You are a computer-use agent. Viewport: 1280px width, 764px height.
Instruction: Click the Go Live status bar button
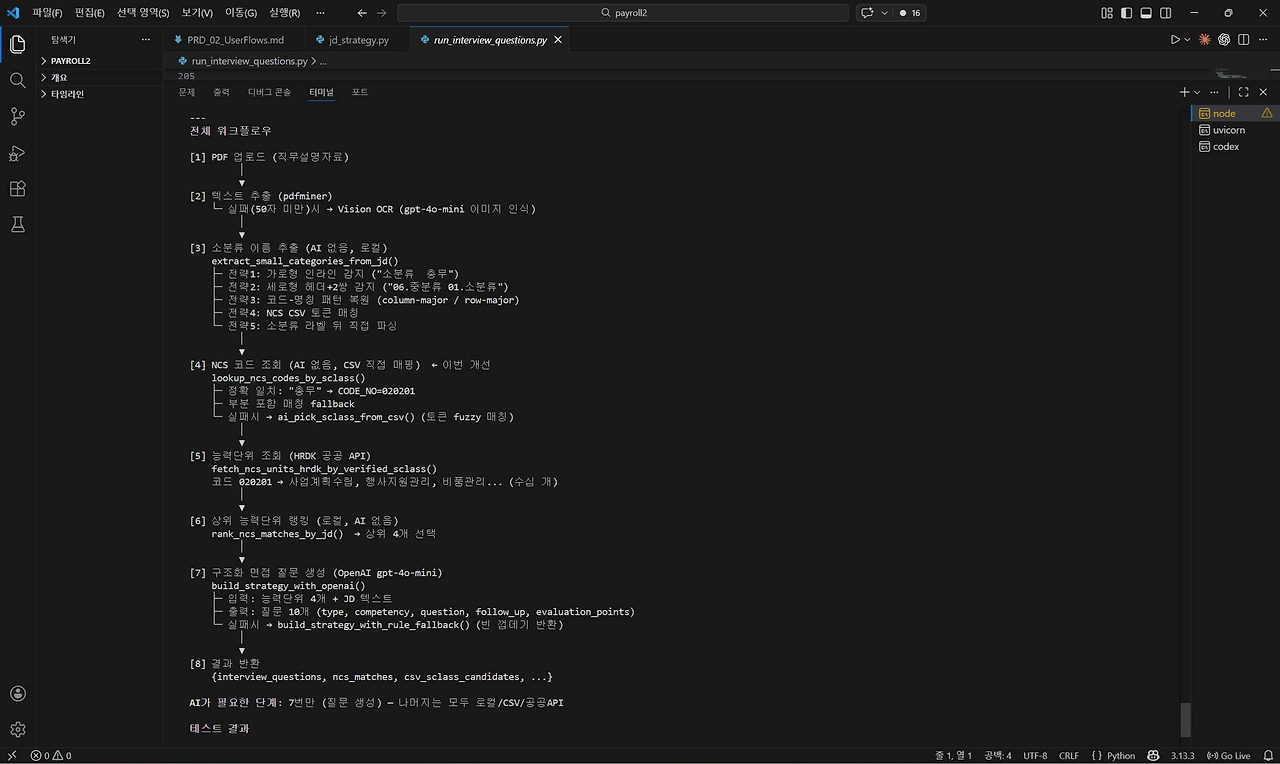[1228, 756]
